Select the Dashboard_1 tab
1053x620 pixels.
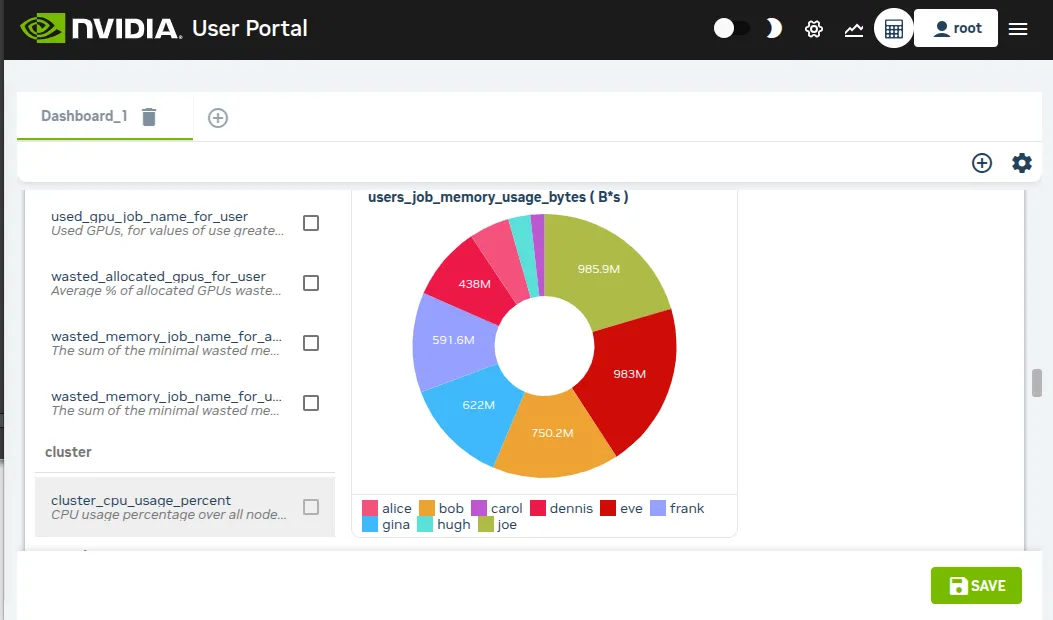pos(84,116)
